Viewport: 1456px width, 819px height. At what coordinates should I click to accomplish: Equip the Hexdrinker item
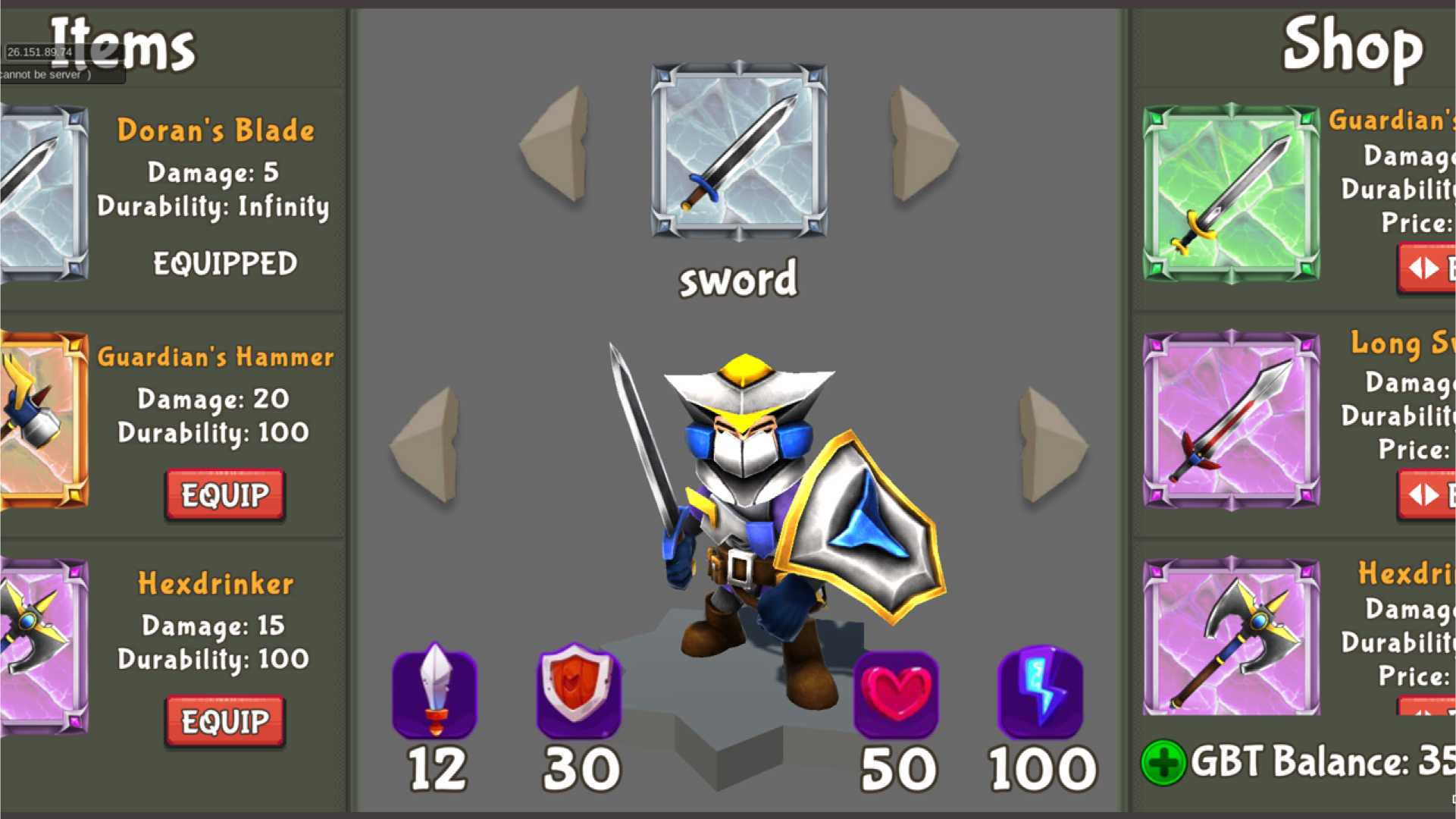pyautogui.click(x=225, y=721)
